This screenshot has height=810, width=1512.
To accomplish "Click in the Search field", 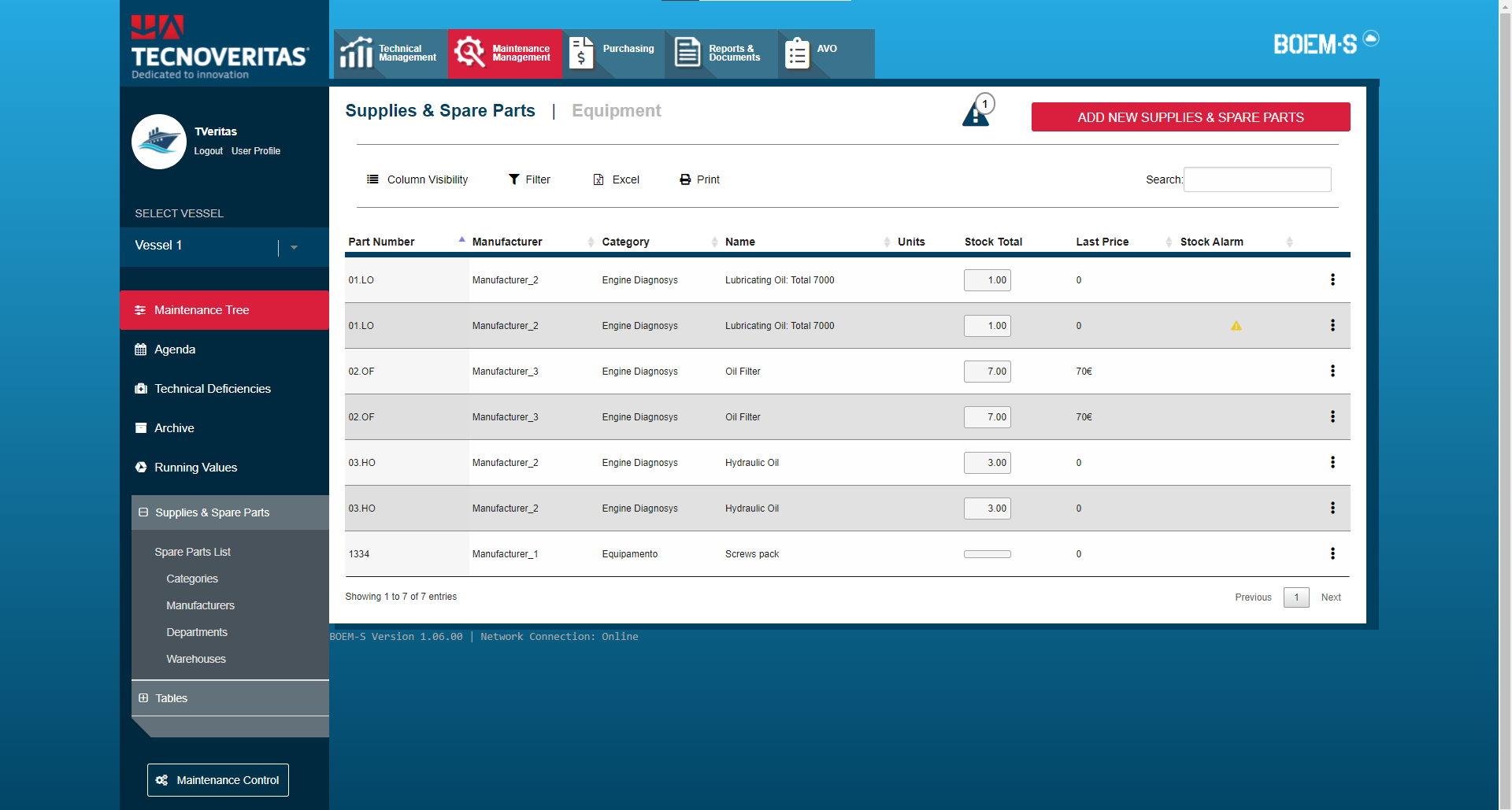I will [x=1257, y=179].
